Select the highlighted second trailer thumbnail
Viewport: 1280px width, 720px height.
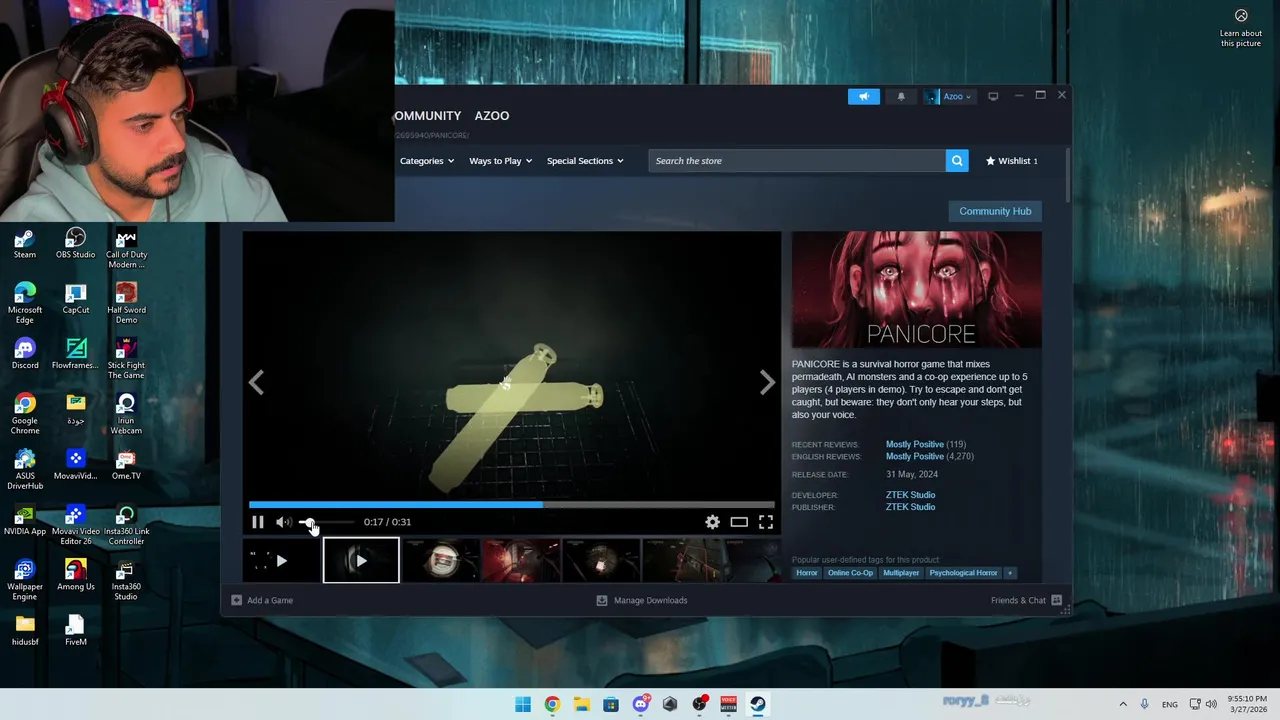click(361, 561)
